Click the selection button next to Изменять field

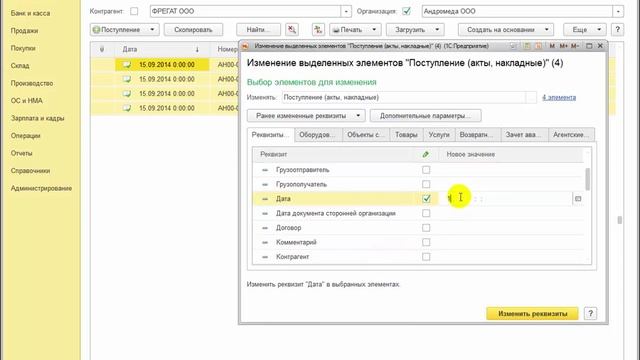pos(531,98)
